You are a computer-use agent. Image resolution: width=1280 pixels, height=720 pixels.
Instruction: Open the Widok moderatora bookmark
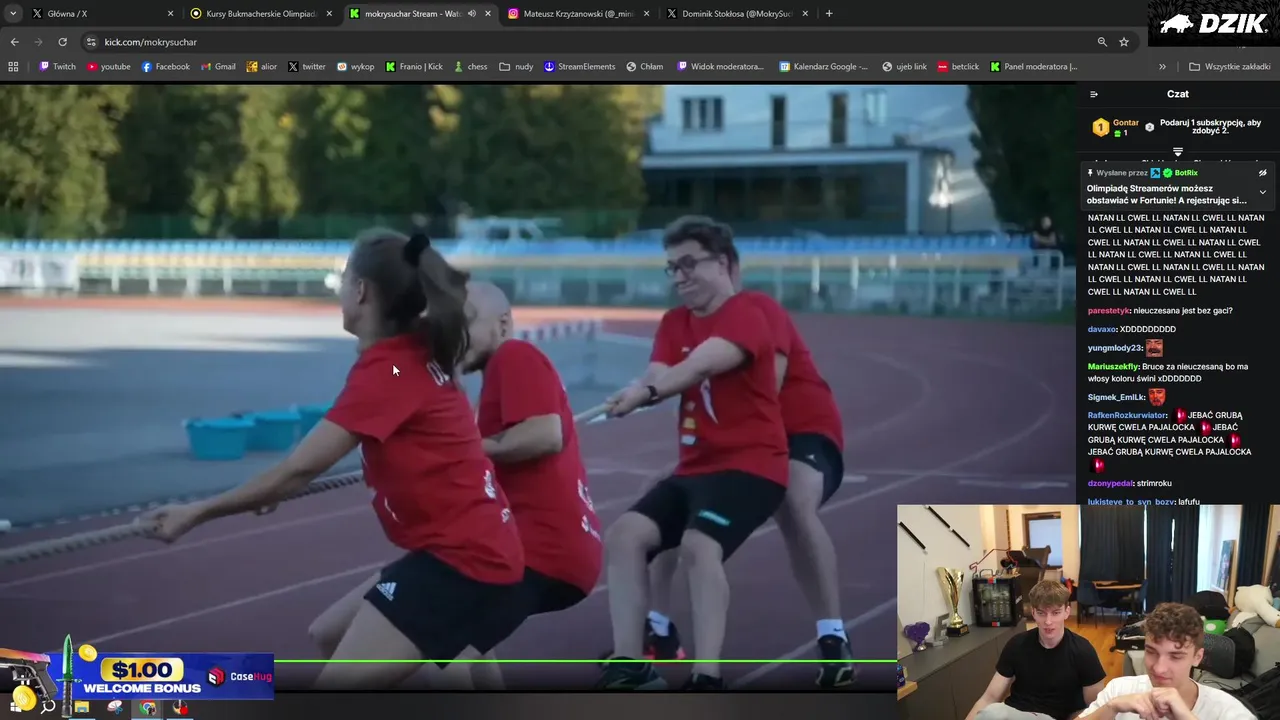tap(720, 67)
